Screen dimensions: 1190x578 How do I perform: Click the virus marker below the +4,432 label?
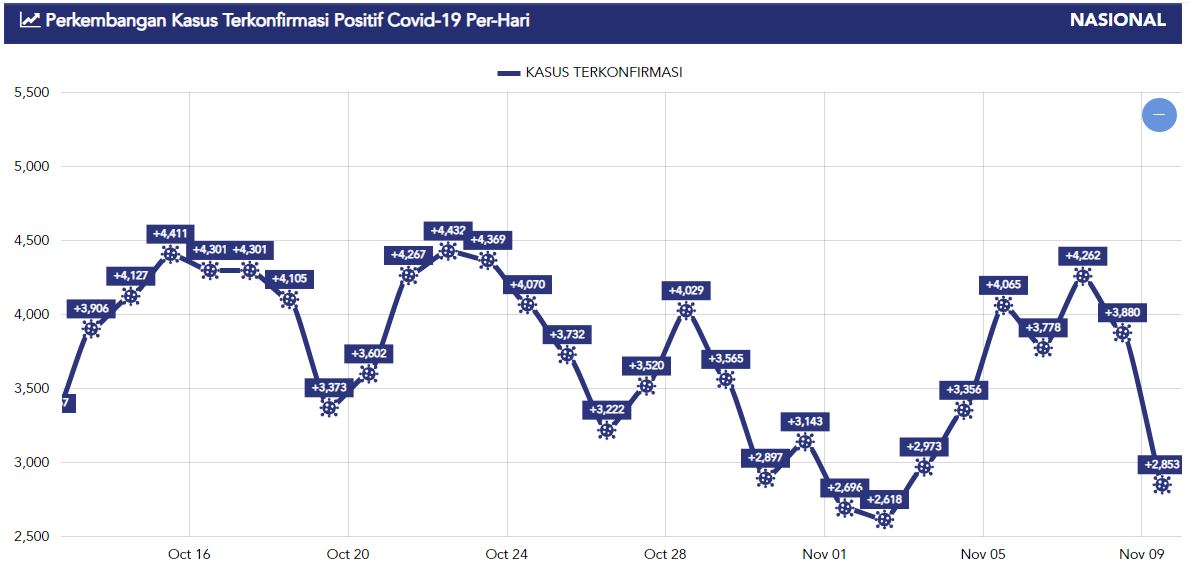coord(448,251)
